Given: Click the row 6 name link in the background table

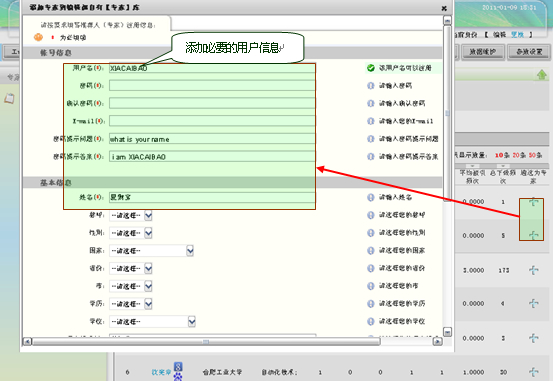Looking at the screenshot, I should (x=161, y=372).
